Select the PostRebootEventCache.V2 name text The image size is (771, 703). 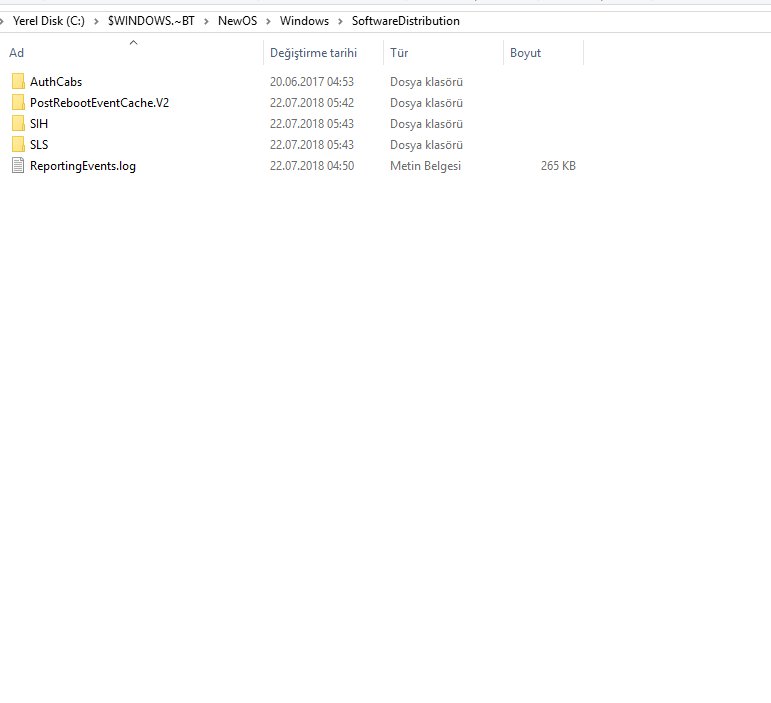tap(99, 103)
